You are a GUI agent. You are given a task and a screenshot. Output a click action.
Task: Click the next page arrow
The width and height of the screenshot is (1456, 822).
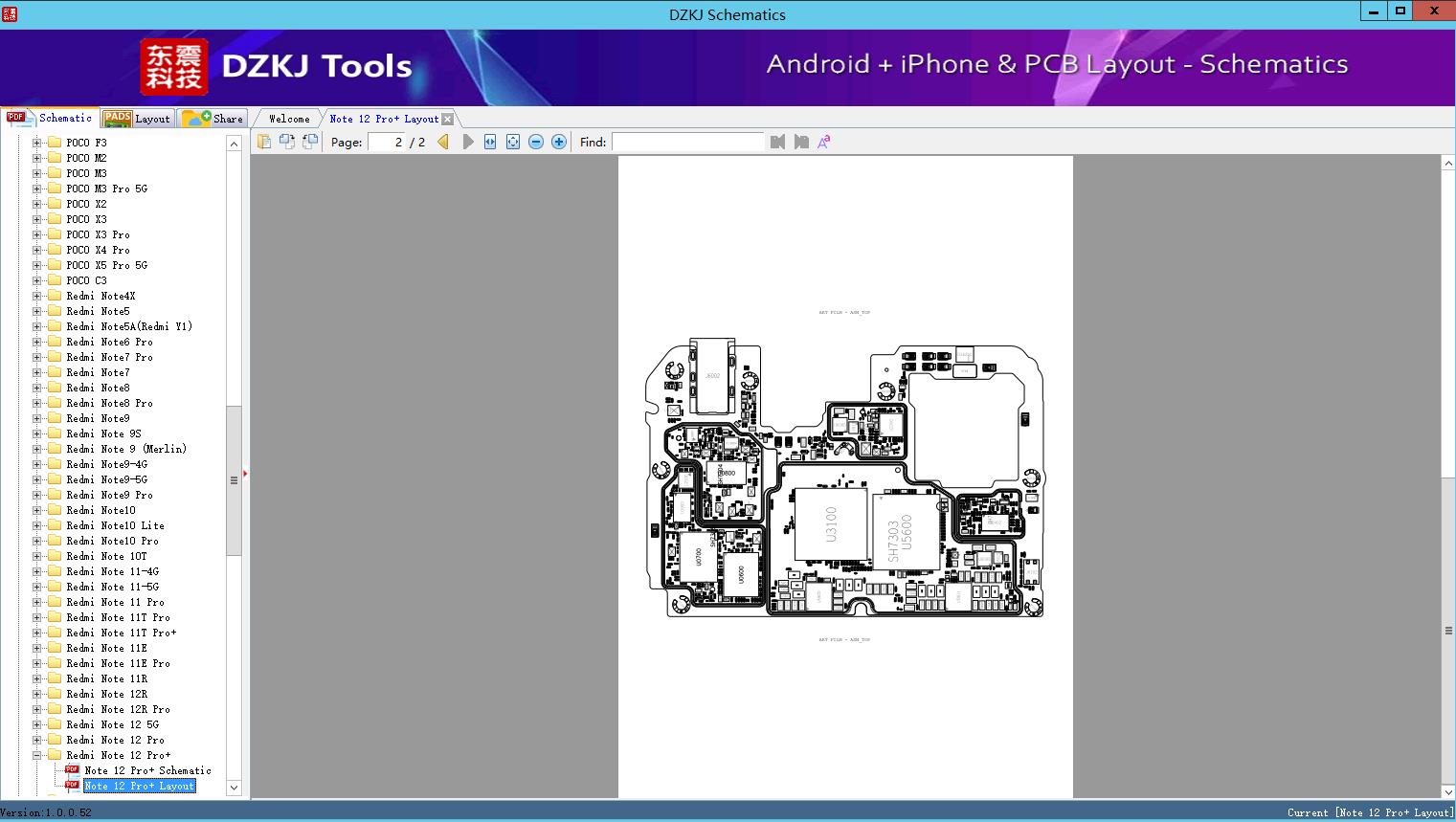click(x=467, y=142)
